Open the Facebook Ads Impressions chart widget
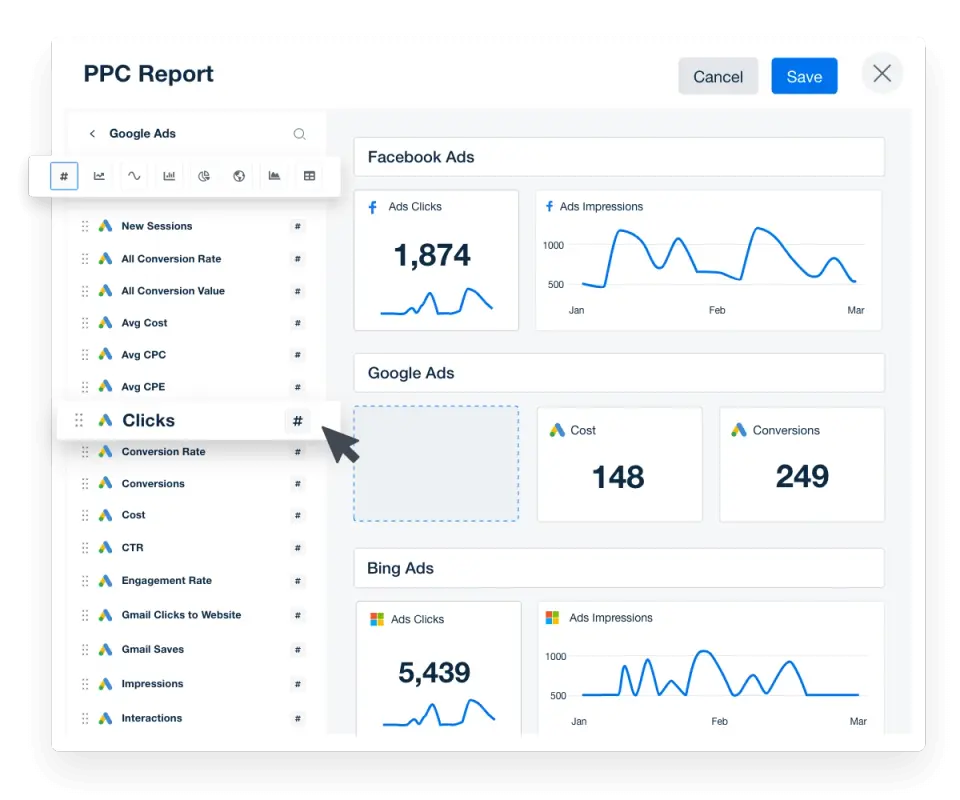960x800 pixels. [708, 260]
